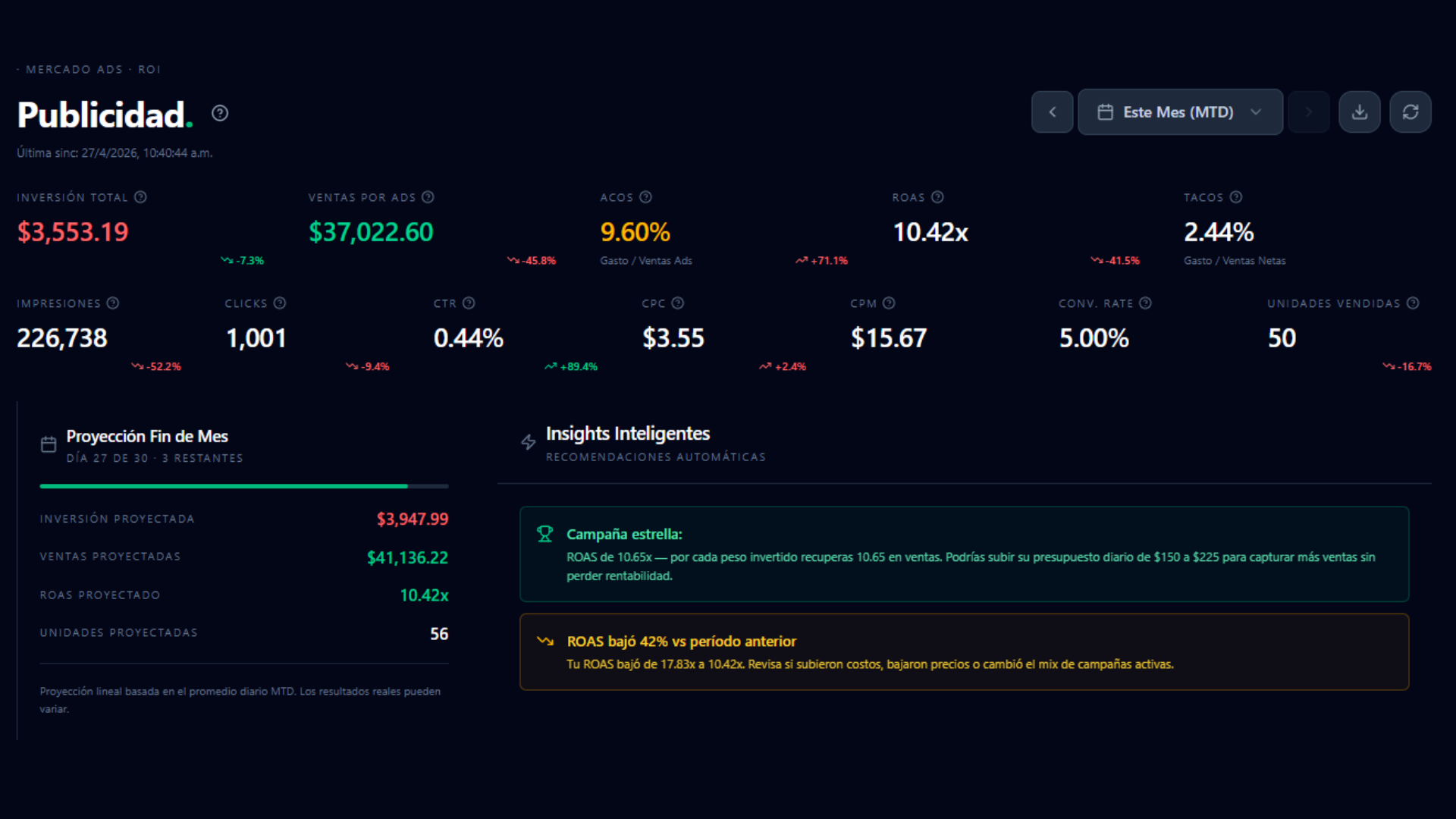Viewport: 1456px width, 819px height.
Task: Click the CPM help icon
Action: coord(889,303)
